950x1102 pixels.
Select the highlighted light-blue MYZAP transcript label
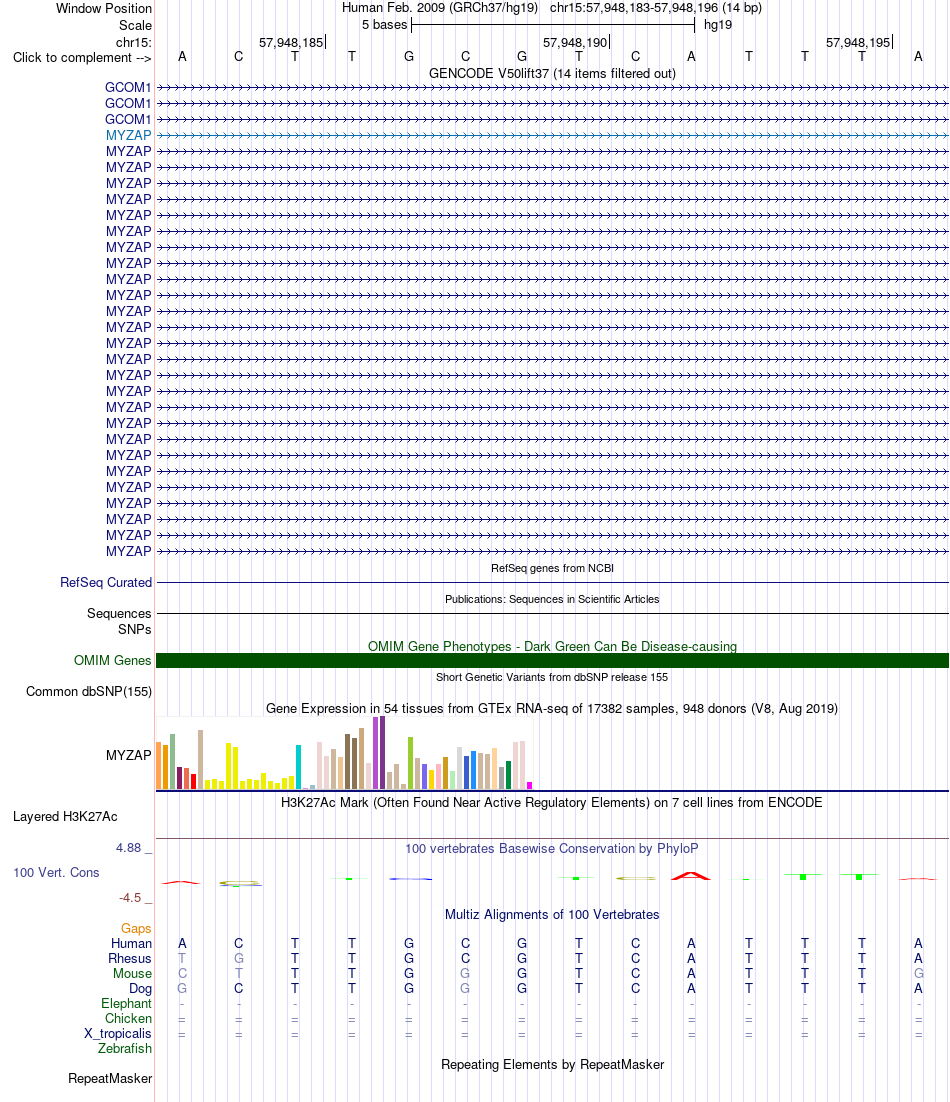129,135
